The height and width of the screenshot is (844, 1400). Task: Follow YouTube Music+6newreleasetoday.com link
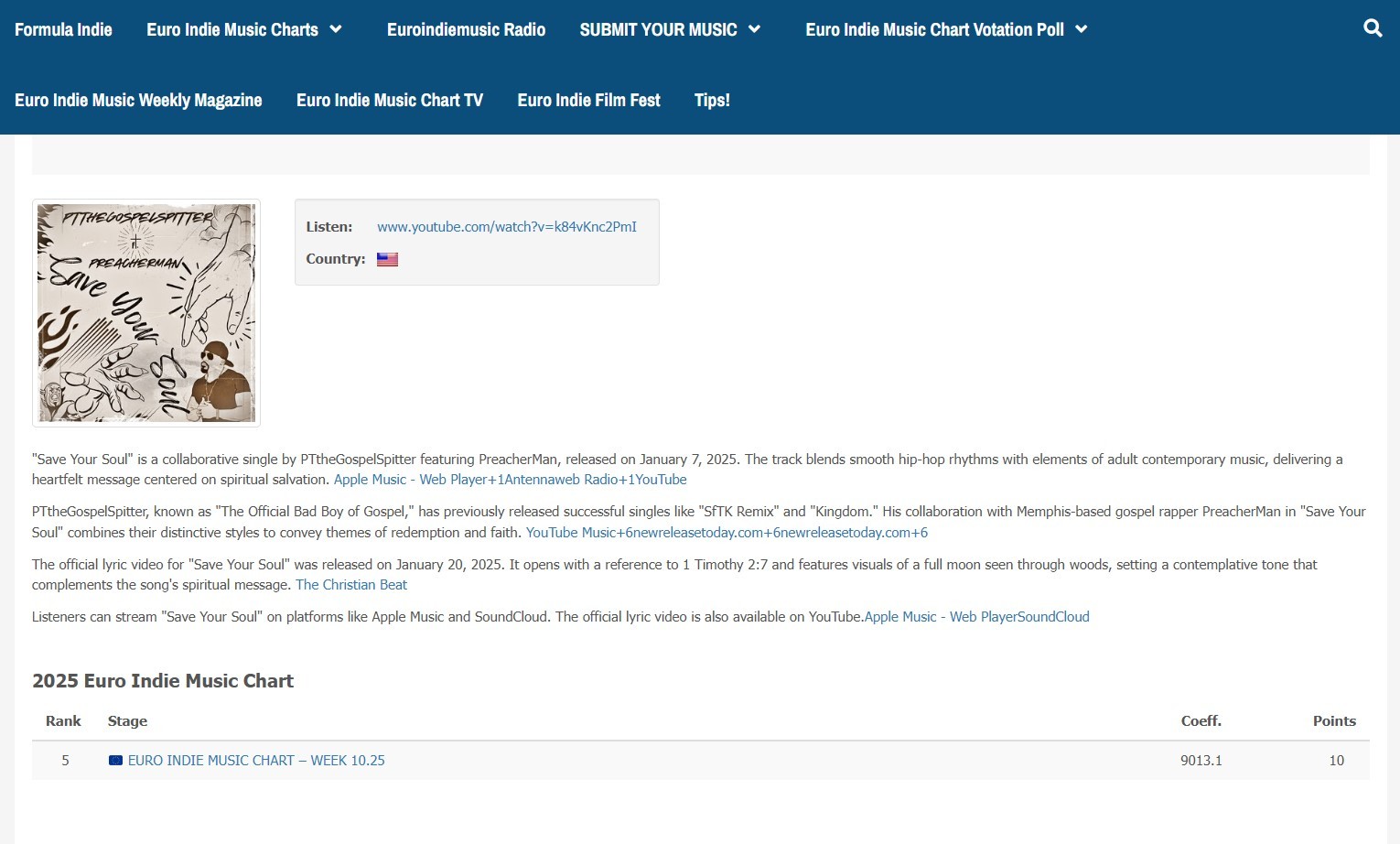tap(727, 533)
